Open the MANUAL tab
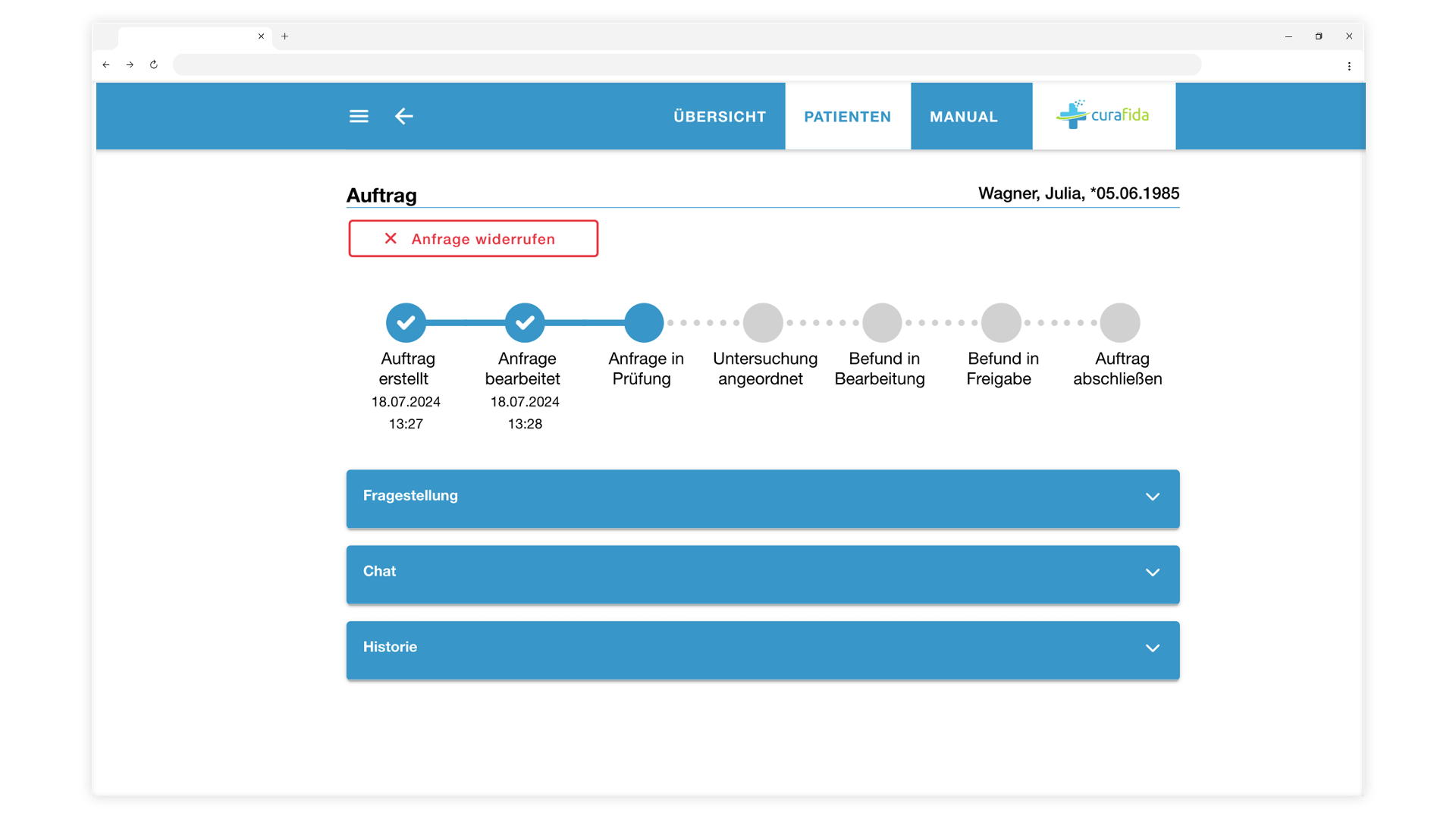 [964, 116]
